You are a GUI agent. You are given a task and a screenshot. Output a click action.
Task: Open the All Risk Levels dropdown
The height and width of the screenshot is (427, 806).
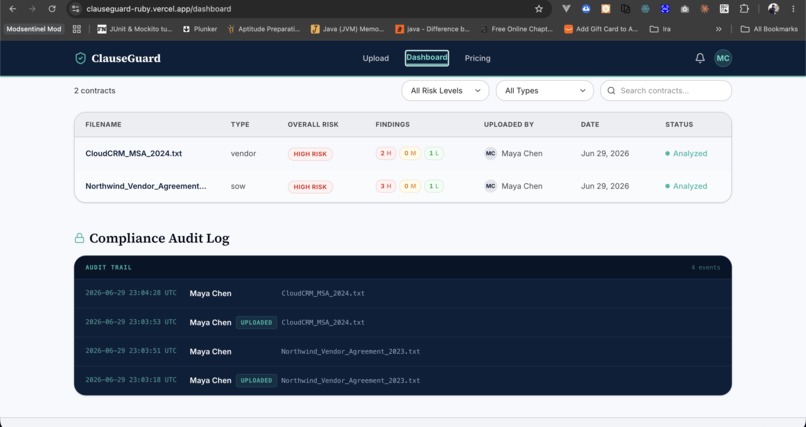[445, 90]
